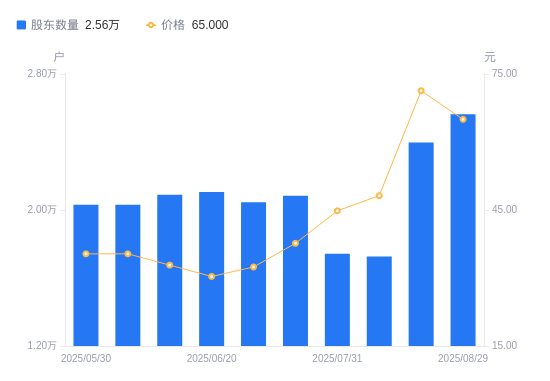Click the 2025/05/30 date axis label
The image size is (550, 381).
[x=86, y=358]
